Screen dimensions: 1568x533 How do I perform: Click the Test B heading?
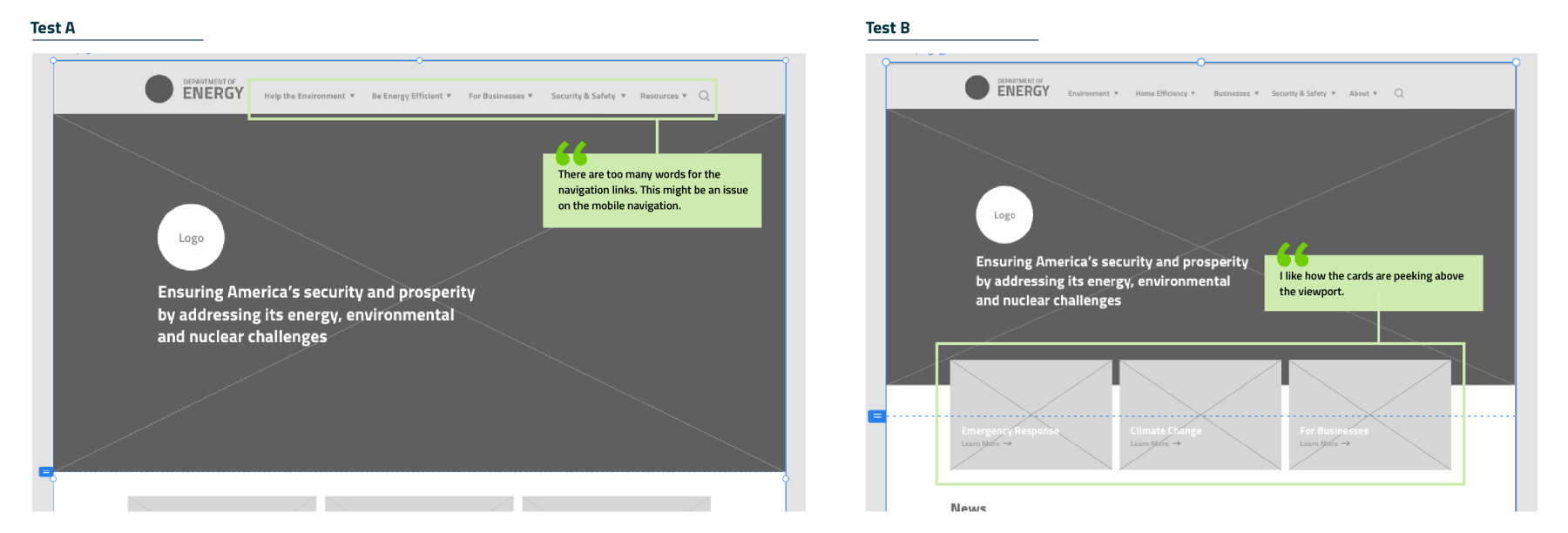888,28
